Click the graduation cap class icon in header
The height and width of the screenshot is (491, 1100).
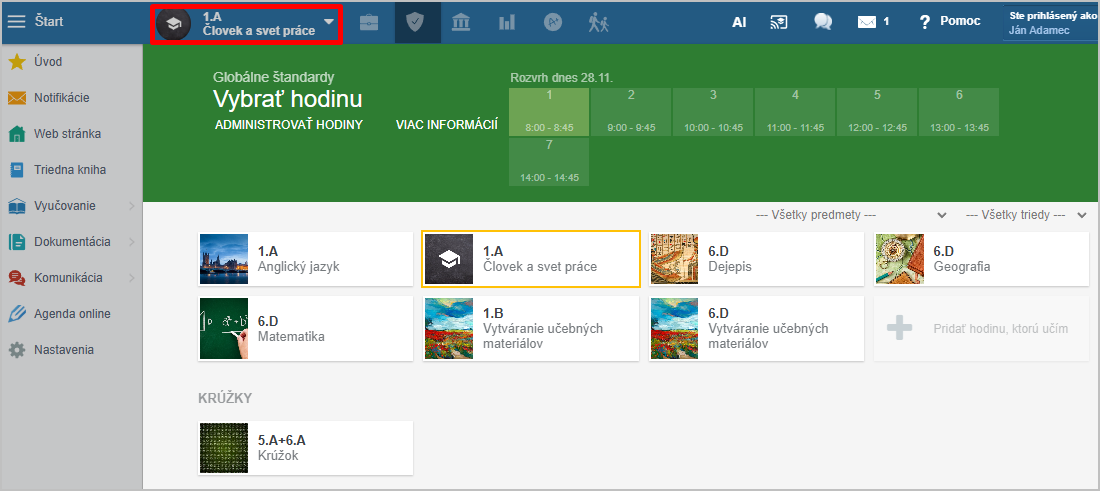click(173, 25)
